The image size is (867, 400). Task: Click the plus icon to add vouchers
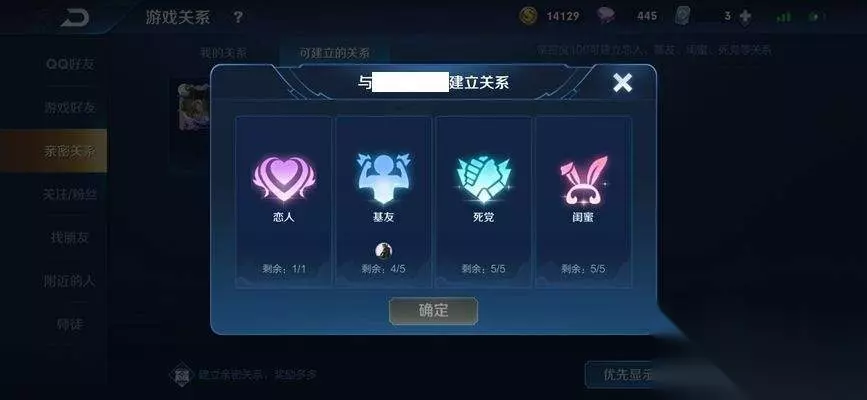pos(745,17)
